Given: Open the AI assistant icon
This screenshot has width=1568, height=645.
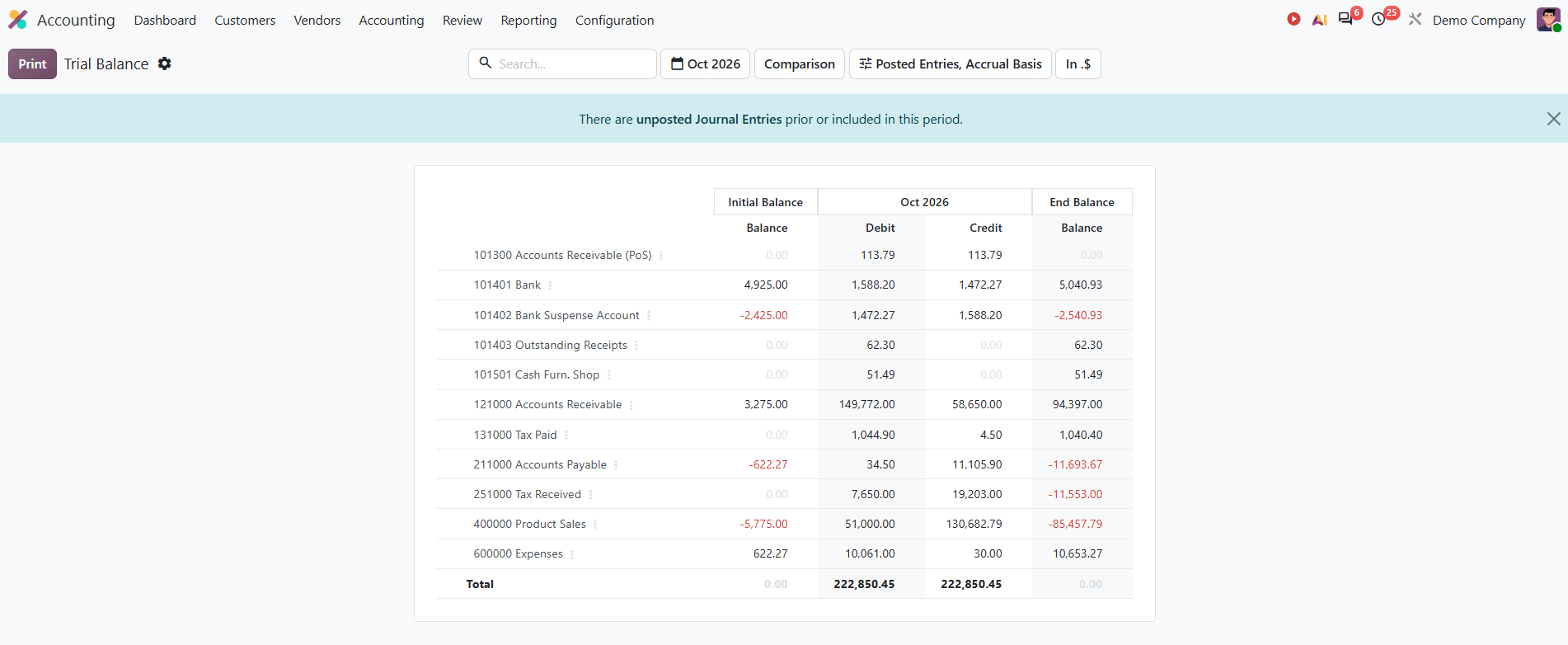Looking at the screenshot, I should 1319,20.
